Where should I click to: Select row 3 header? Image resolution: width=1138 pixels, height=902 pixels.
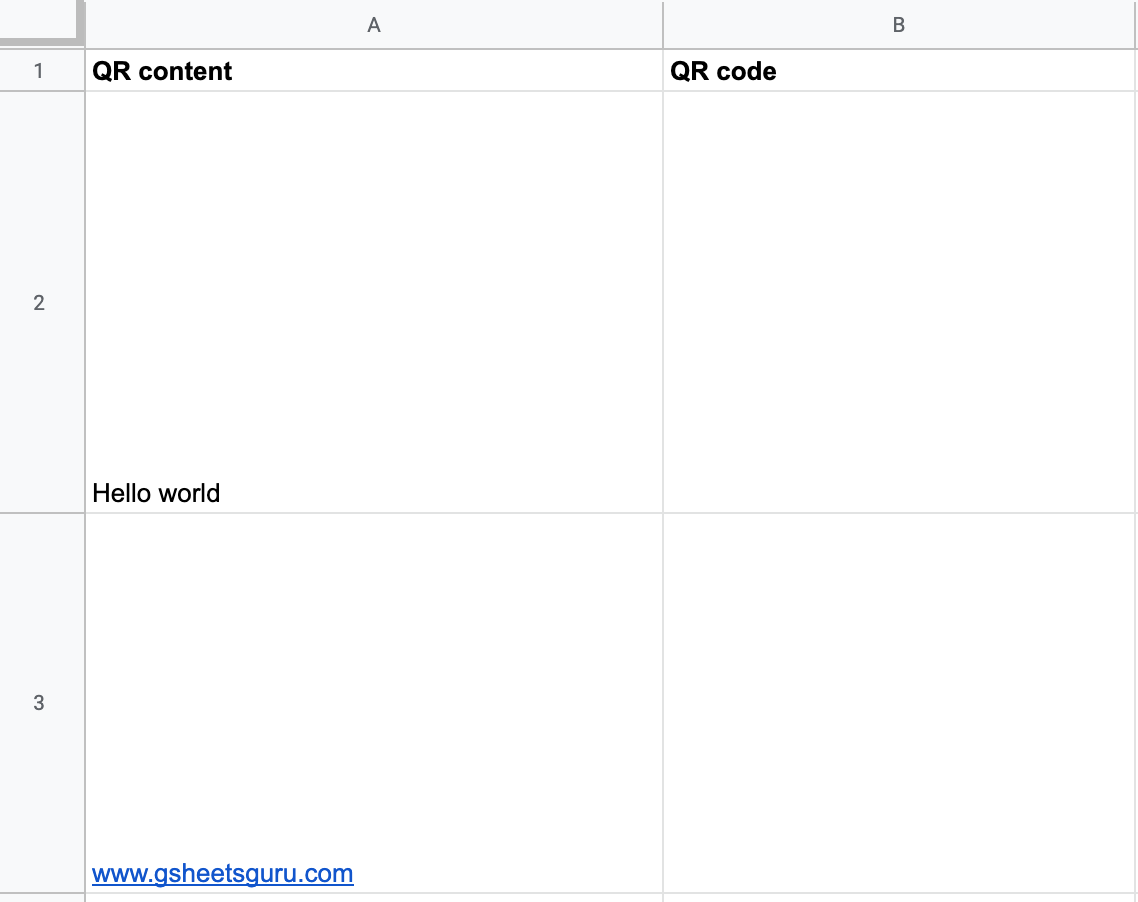(x=41, y=702)
